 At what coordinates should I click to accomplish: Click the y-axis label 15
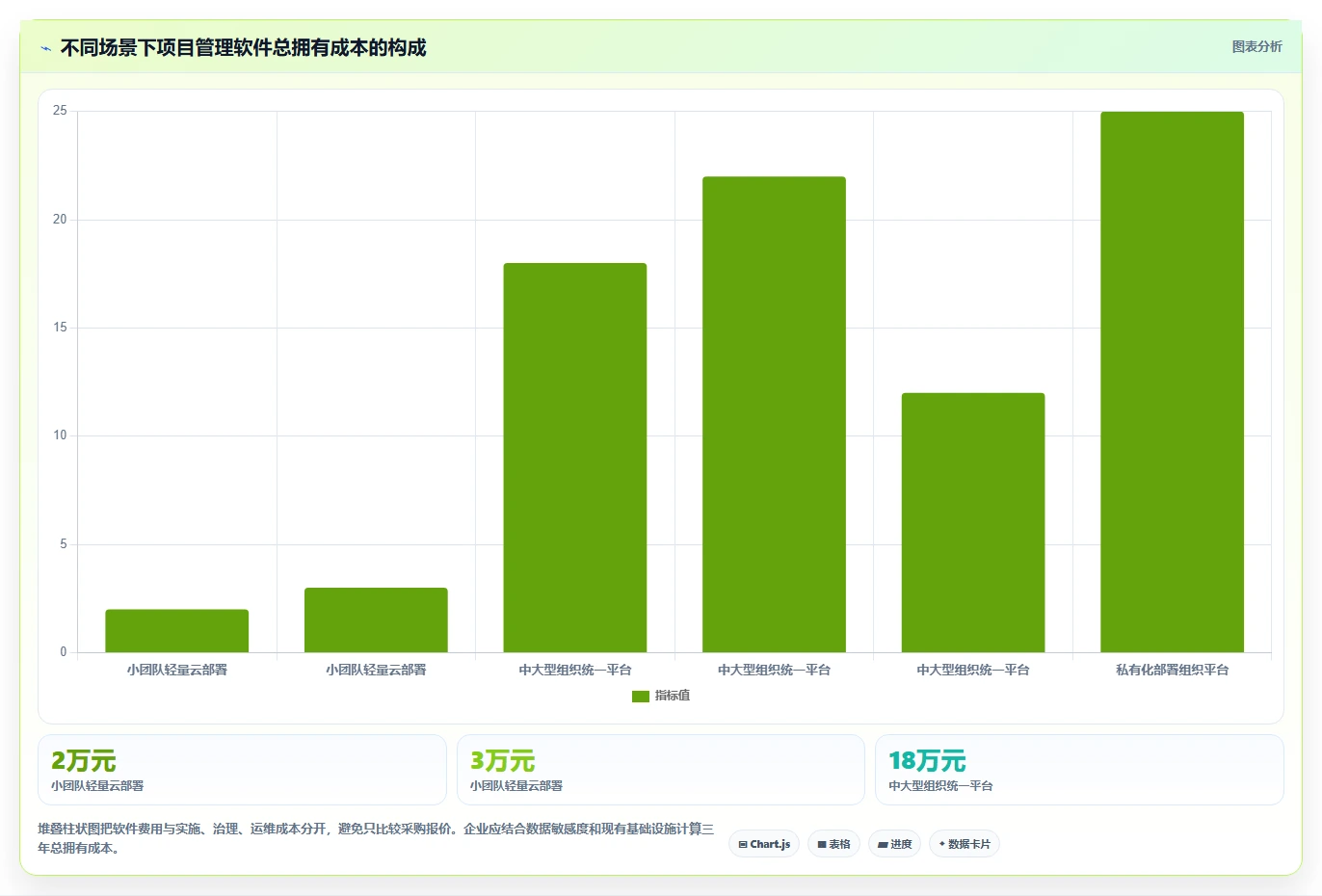tap(60, 328)
